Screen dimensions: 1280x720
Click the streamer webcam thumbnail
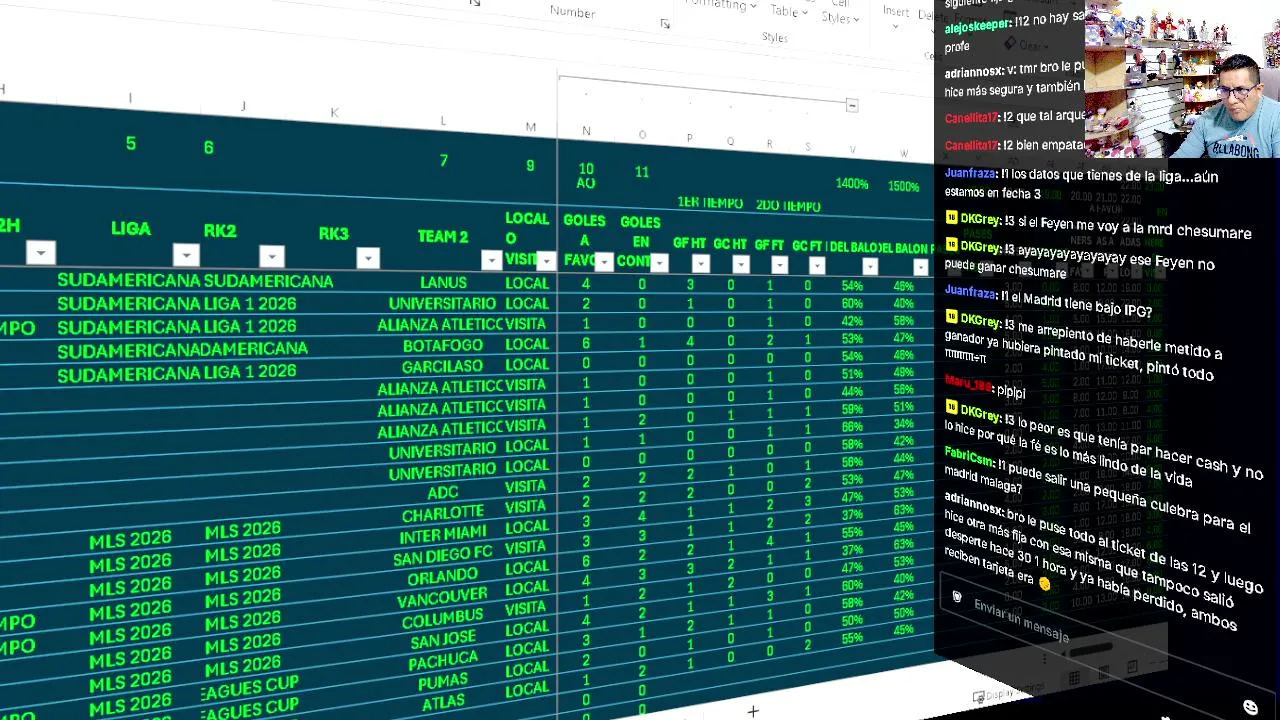point(1182,79)
